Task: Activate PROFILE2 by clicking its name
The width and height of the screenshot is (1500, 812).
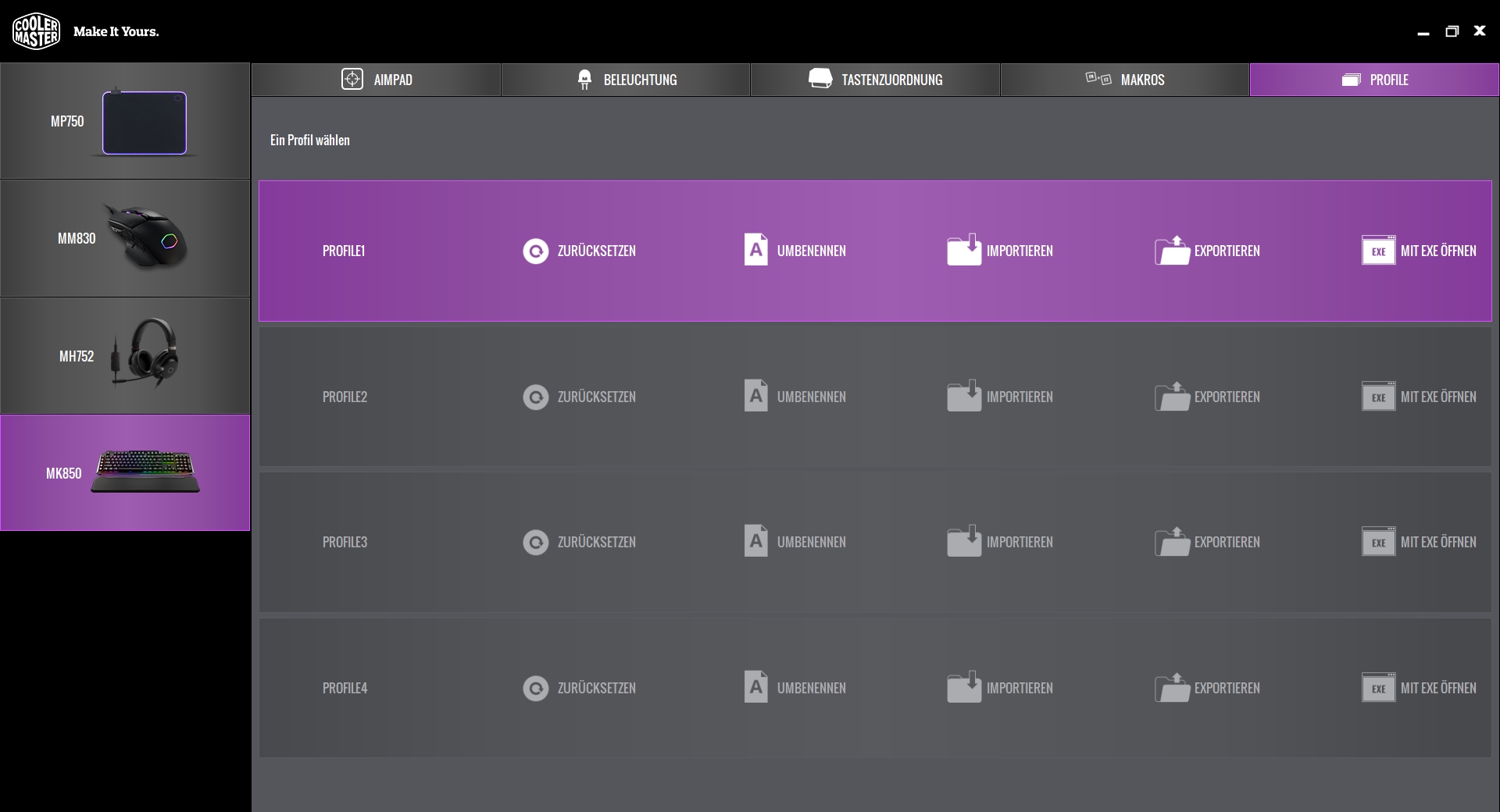Action: point(345,397)
